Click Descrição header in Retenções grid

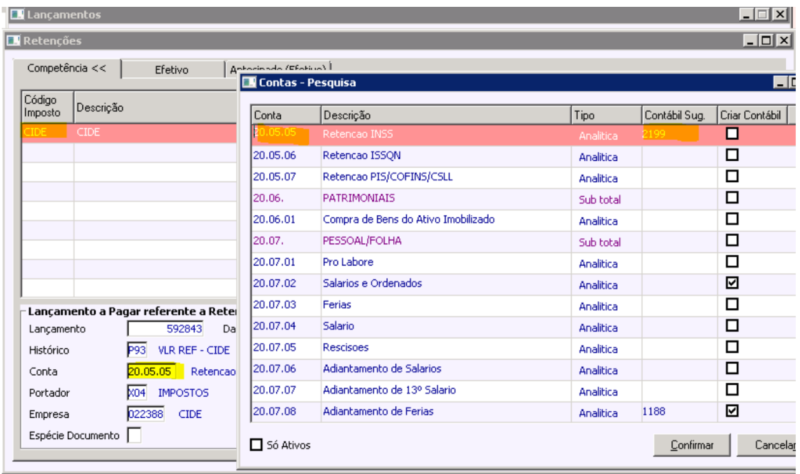(x=155, y=107)
